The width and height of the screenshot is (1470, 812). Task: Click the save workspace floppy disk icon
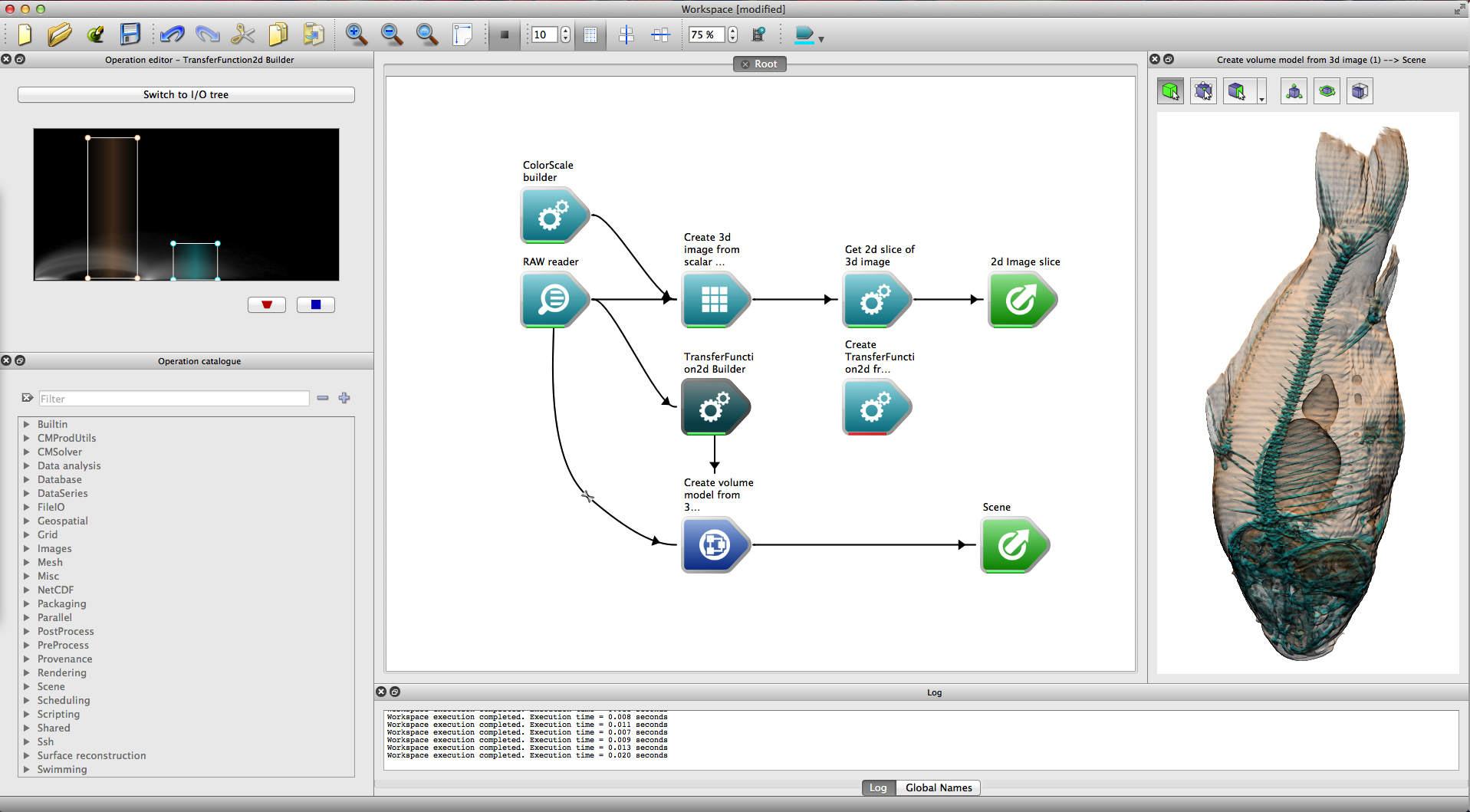[x=130, y=35]
